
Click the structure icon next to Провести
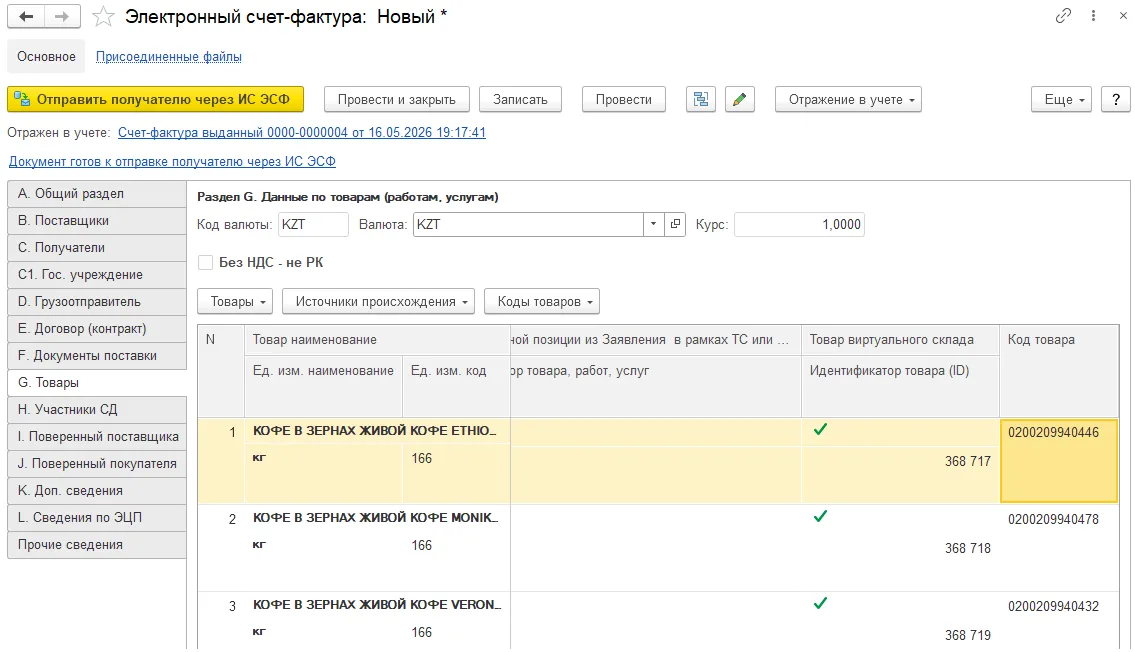click(701, 100)
